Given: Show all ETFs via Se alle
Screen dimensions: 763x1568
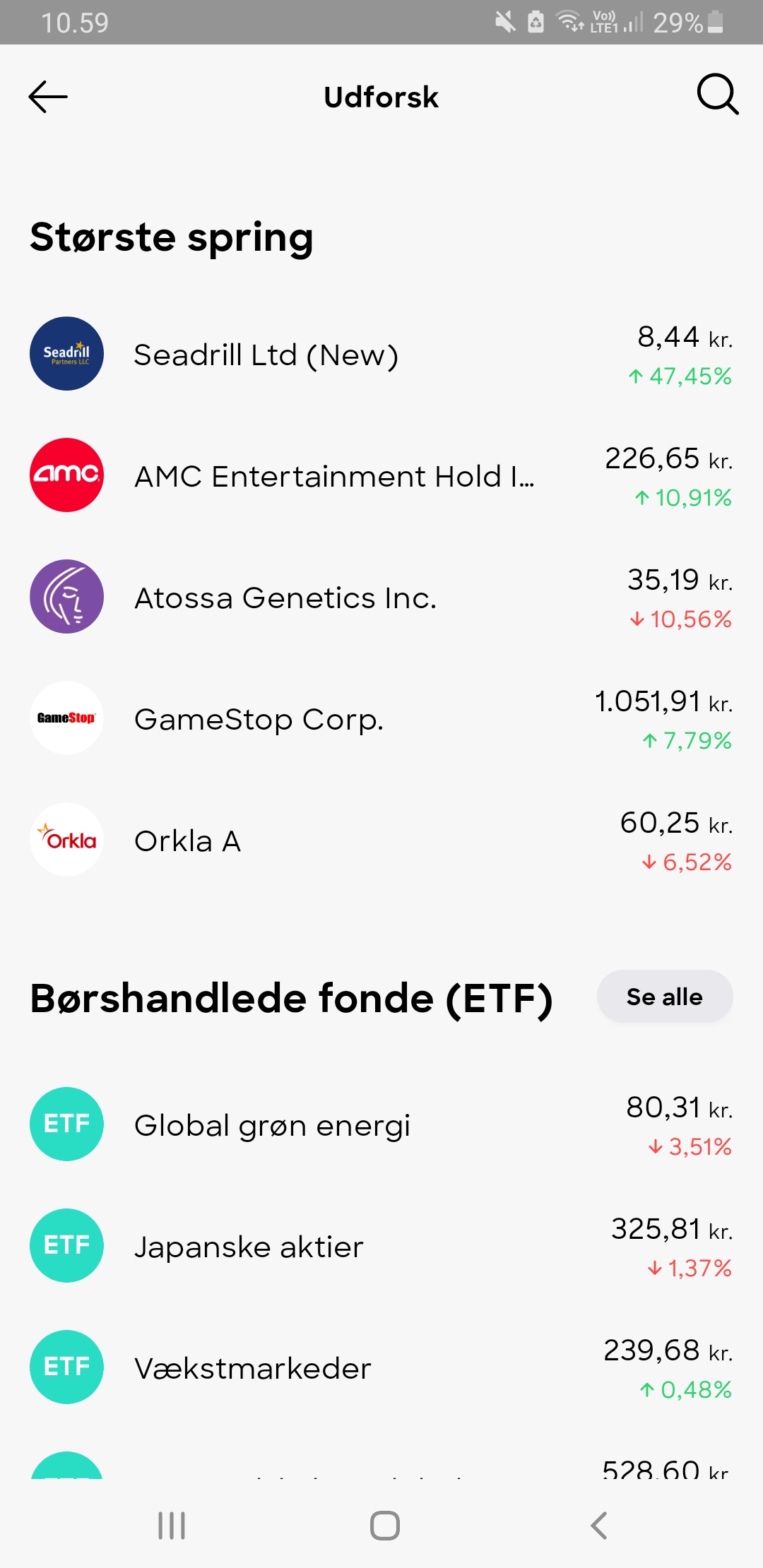Looking at the screenshot, I should [665, 997].
